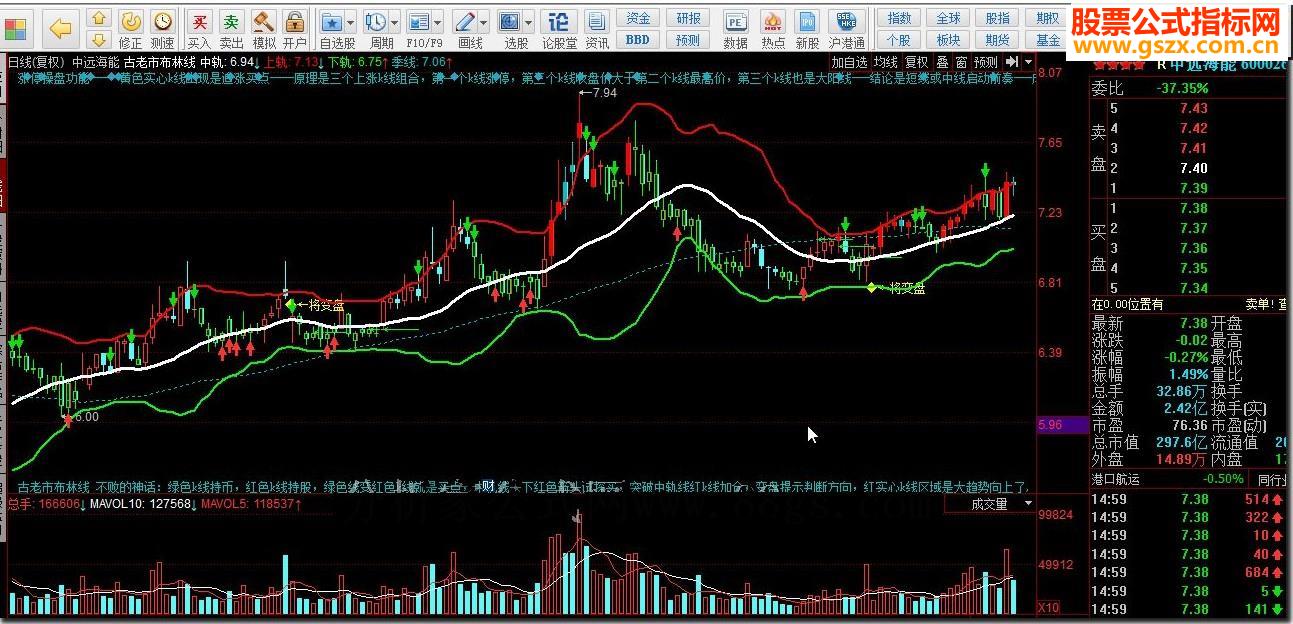Open the 沪港通 SSE-HKE icon
The image size is (1293, 624).
846,27
